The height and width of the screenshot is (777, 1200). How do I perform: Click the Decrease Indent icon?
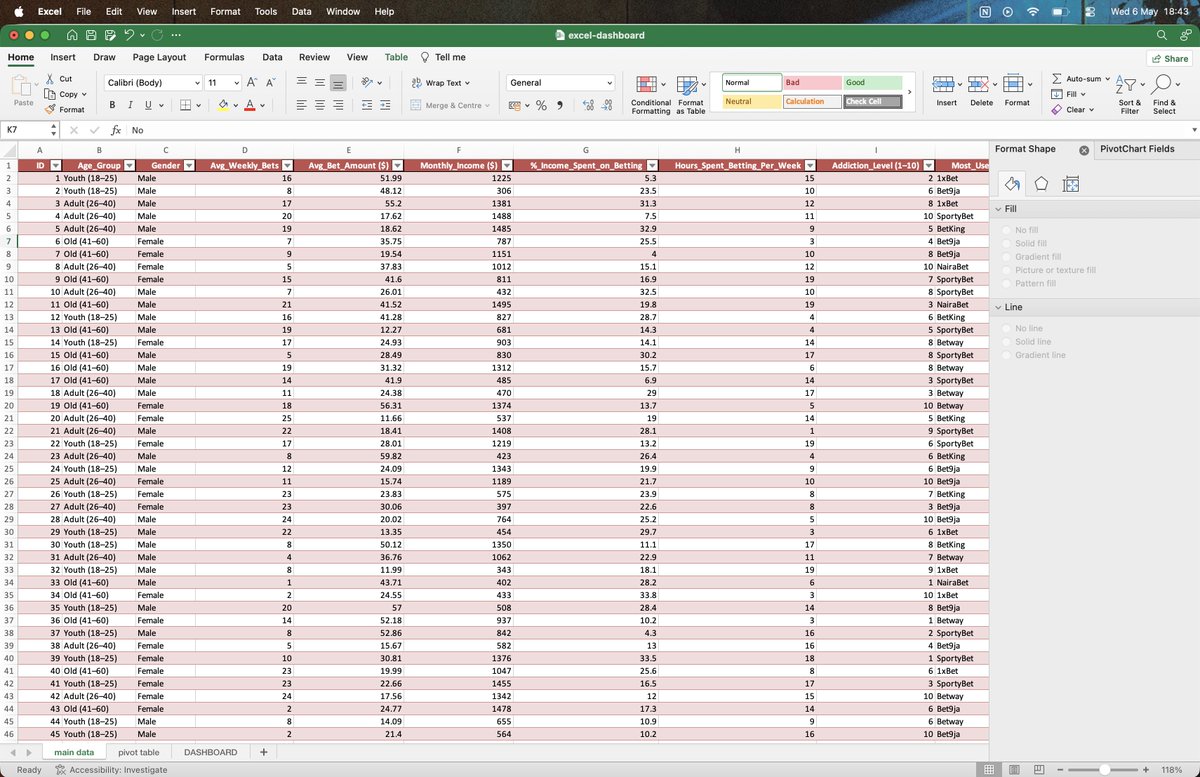pos(366,105)
